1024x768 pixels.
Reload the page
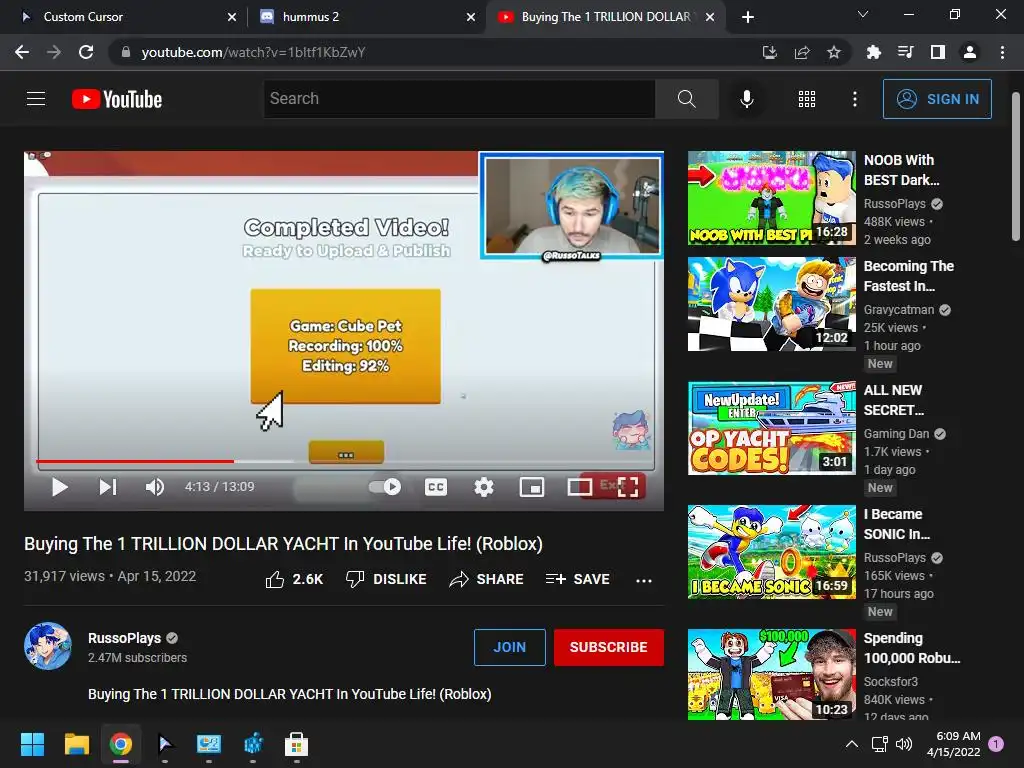point(86,52)
